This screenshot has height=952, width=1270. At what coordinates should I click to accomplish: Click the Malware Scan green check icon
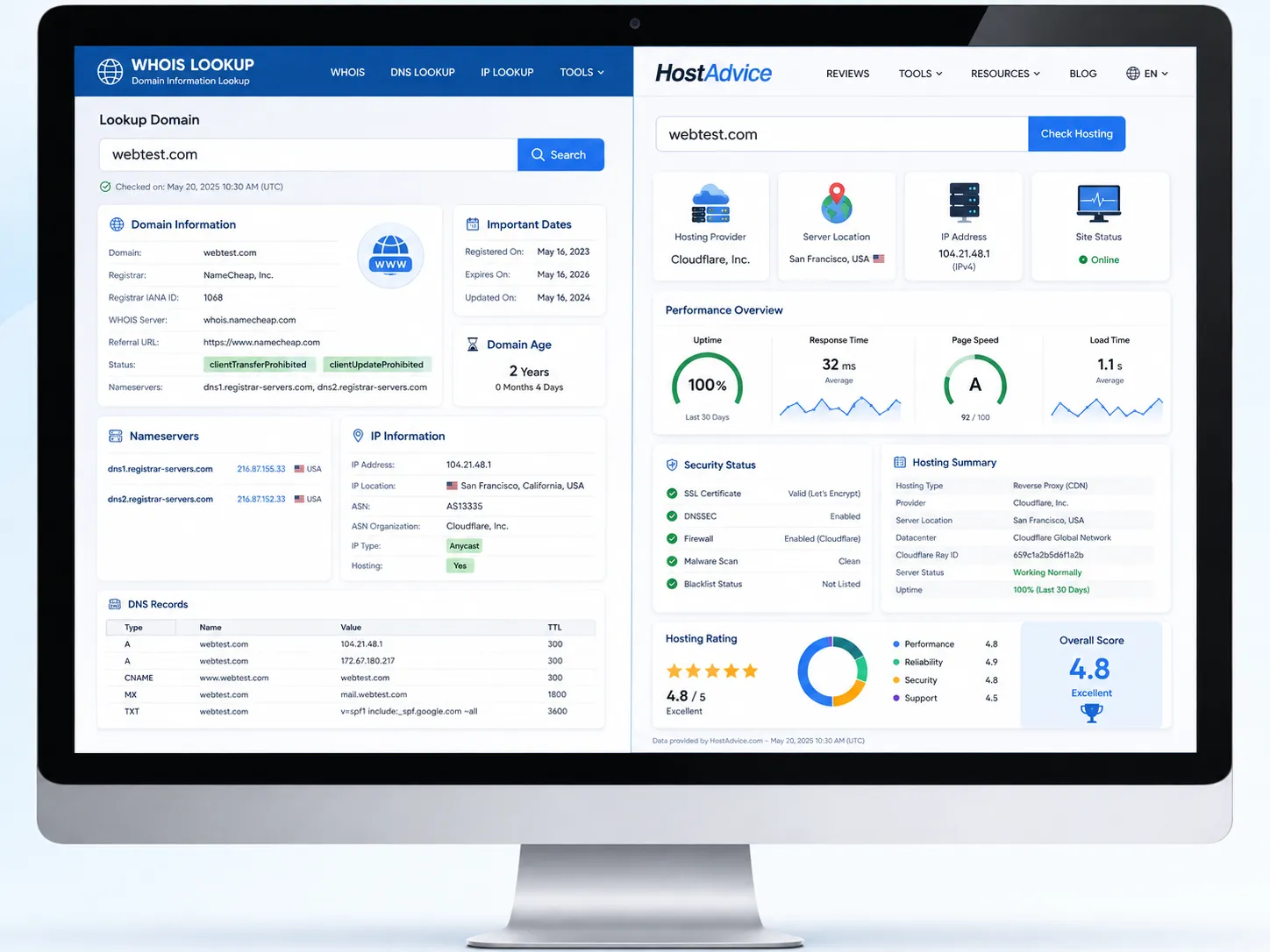tap(672, 561)
